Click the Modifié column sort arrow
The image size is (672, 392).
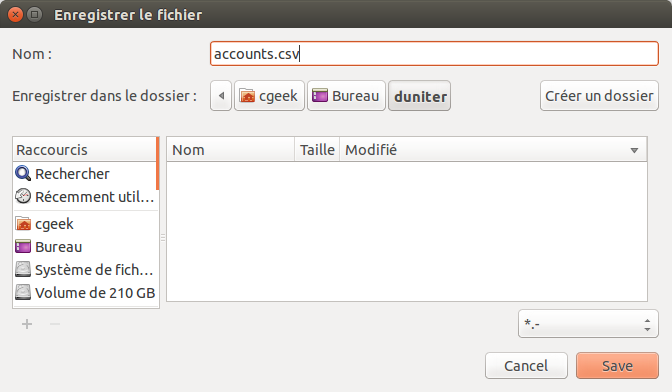[x=634, y=150]
